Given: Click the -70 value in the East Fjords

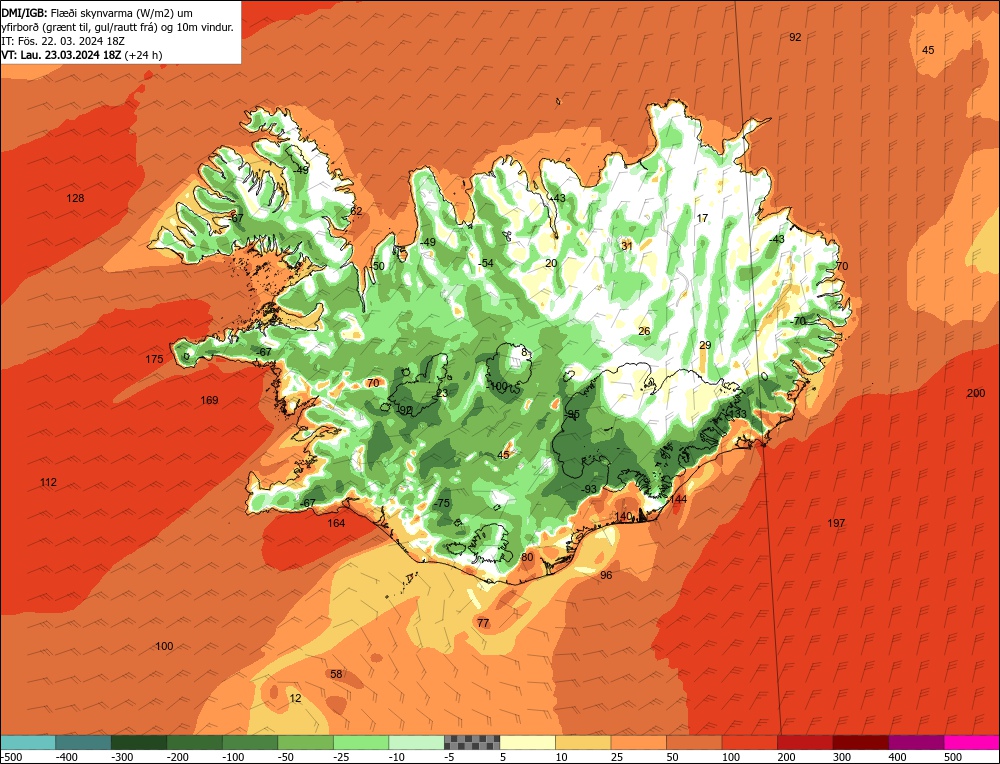Looking at the screenshot, I should coord(798,321).
